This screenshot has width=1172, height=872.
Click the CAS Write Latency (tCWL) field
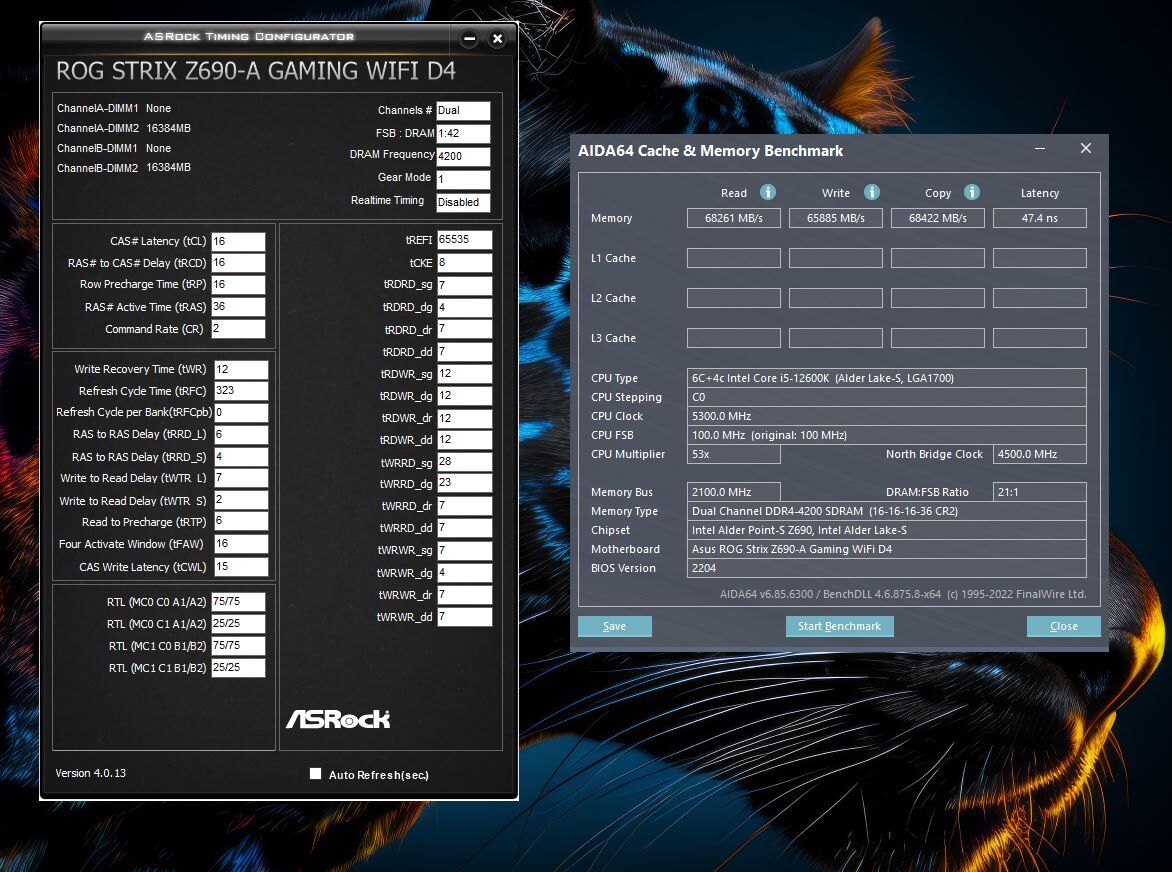241,566
